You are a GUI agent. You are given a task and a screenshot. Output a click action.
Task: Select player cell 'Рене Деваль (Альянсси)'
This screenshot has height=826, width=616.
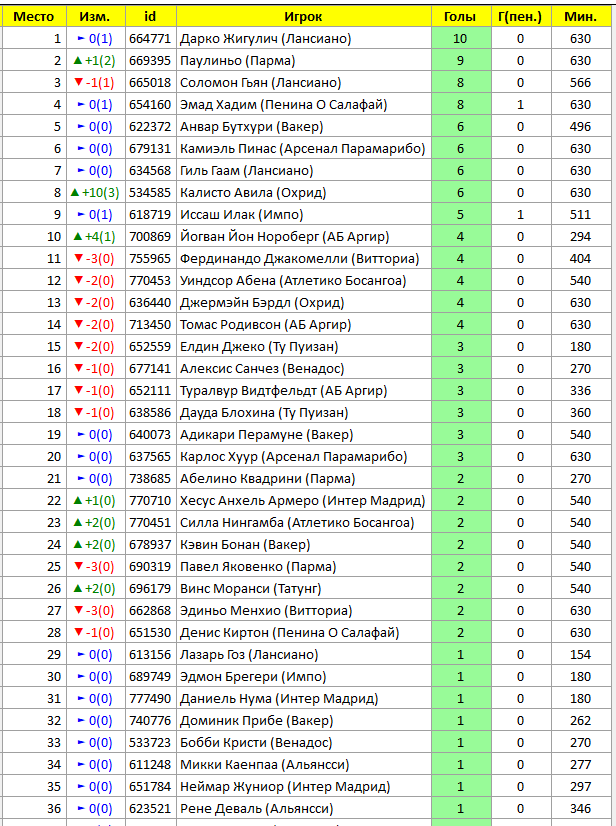tap(304, 808)
